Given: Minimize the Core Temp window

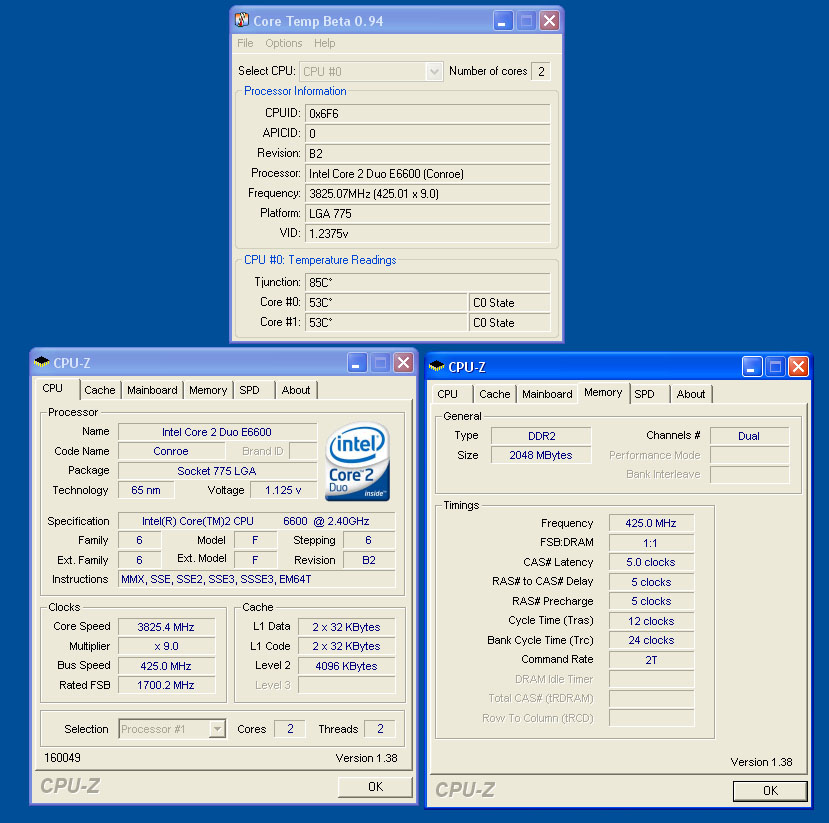Looking at the screenshot, I should 503,21.
